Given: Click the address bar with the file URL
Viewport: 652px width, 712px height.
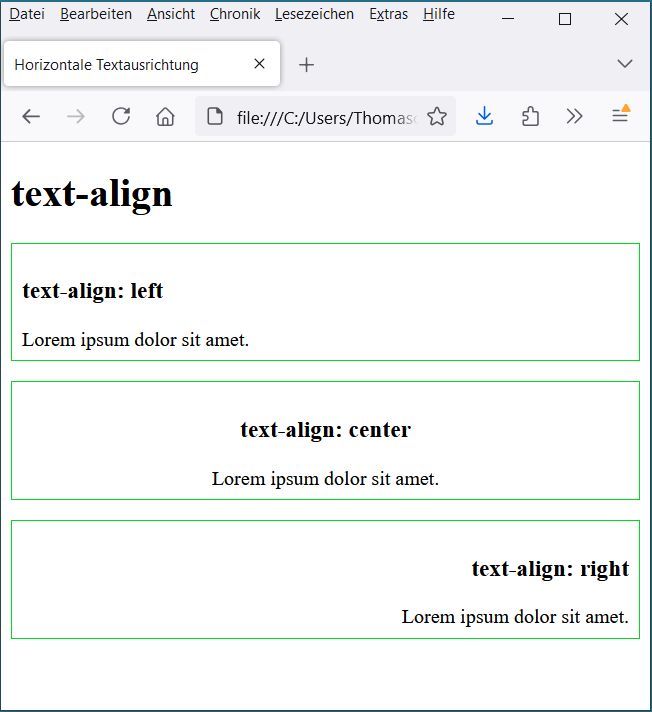Looking at the screenshot, I should 325,117.
